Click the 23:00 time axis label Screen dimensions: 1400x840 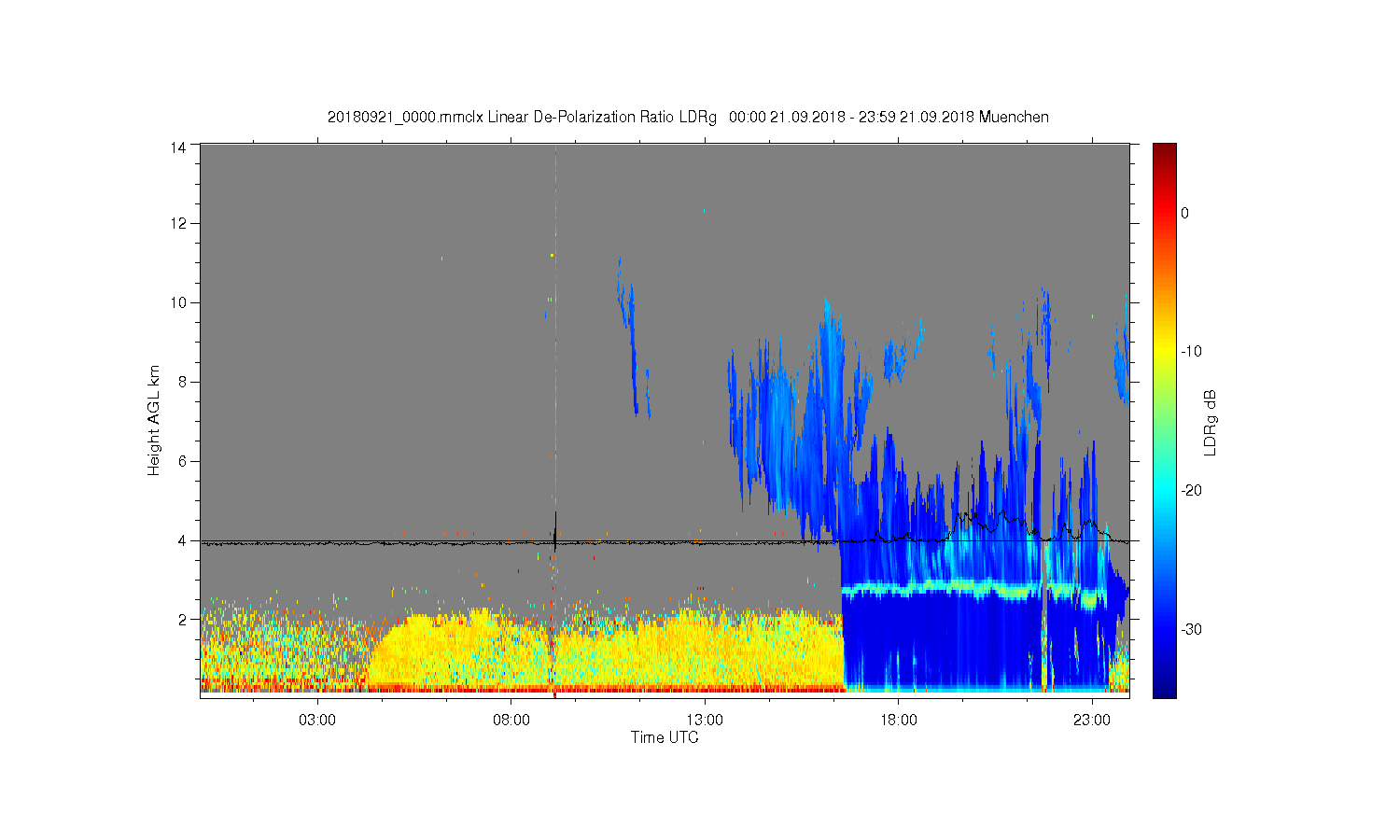tap(1092, 721)
